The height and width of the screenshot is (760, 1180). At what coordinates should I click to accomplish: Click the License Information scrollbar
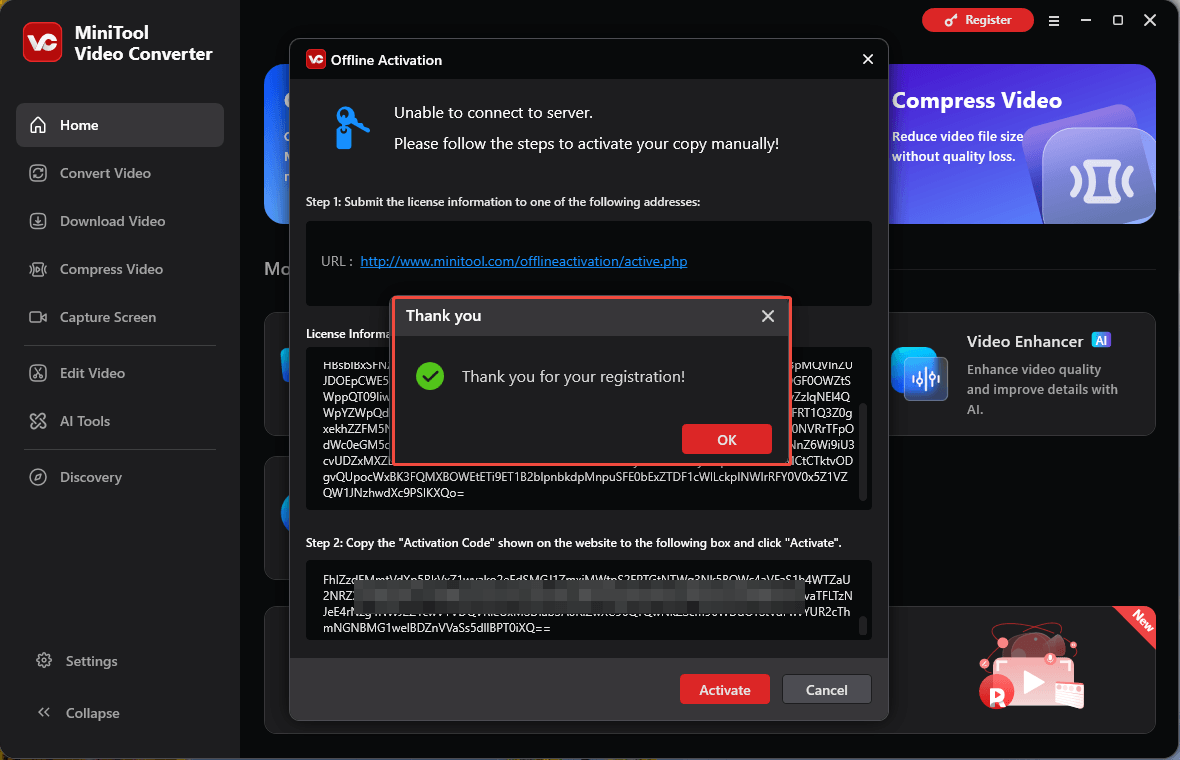tap(863, 451)
